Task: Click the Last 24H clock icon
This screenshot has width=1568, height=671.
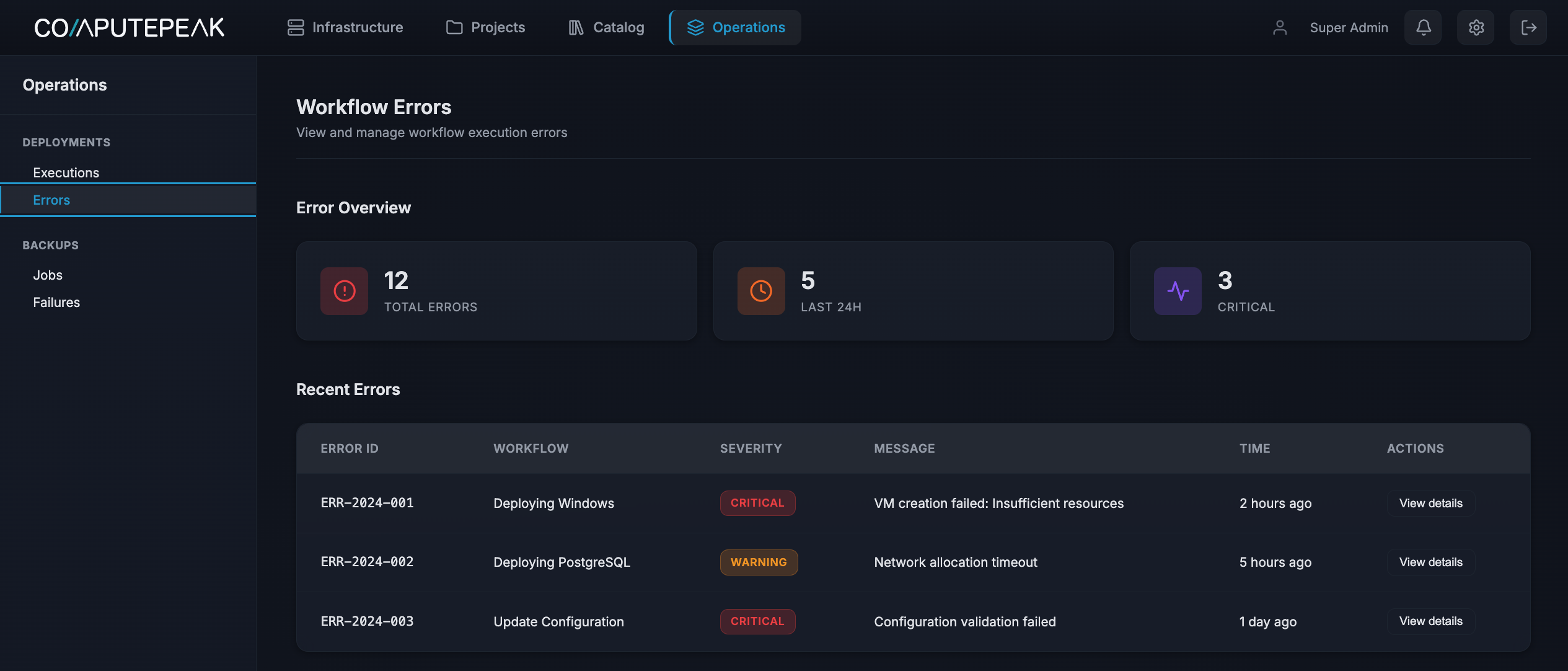Action: [760, 290]
